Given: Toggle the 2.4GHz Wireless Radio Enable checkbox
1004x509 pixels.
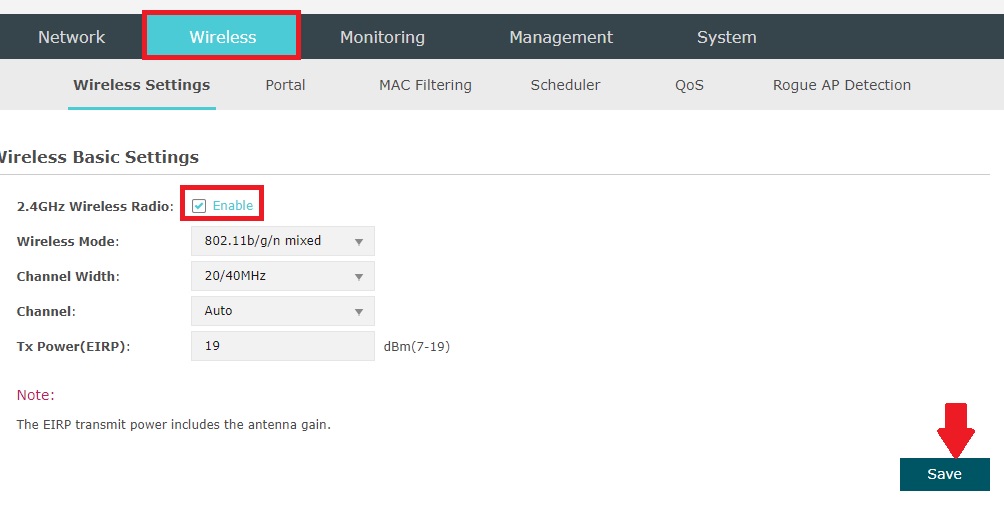Looking at the screenshot, I should pyautogui.click(x=199, y=206).
